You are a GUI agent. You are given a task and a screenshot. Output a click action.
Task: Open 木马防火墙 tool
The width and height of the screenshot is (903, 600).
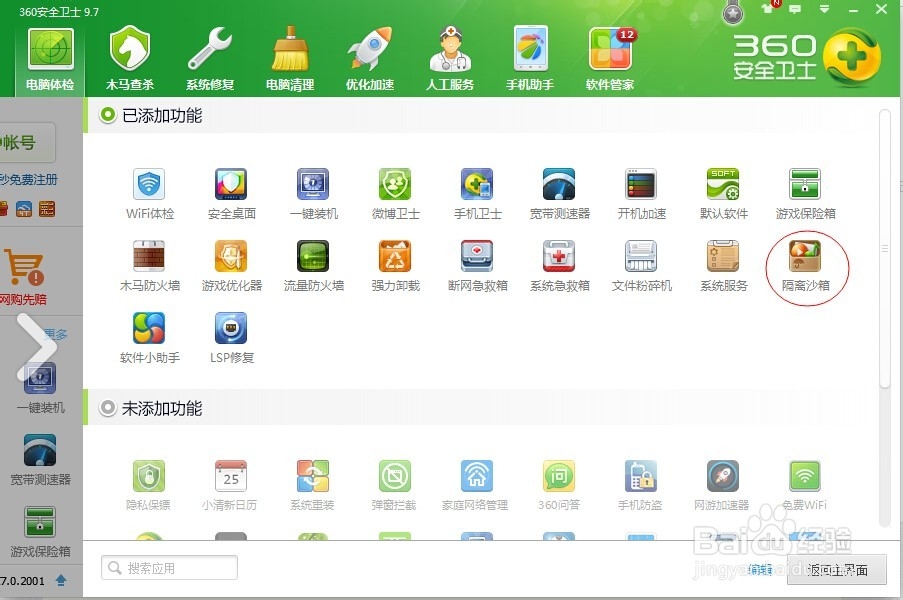tap(150, 265)
